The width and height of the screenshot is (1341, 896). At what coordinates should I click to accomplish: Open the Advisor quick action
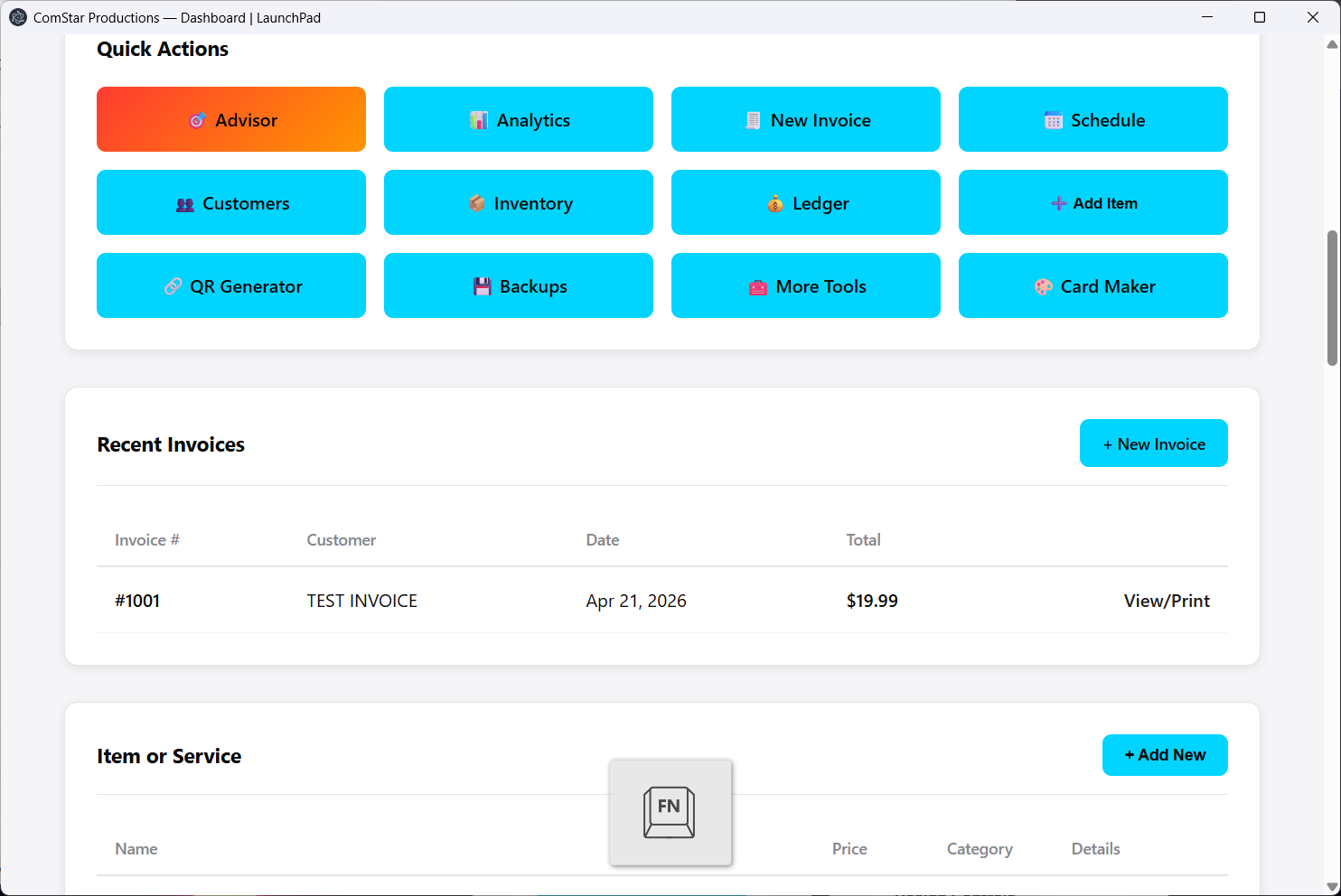[231, 120]
